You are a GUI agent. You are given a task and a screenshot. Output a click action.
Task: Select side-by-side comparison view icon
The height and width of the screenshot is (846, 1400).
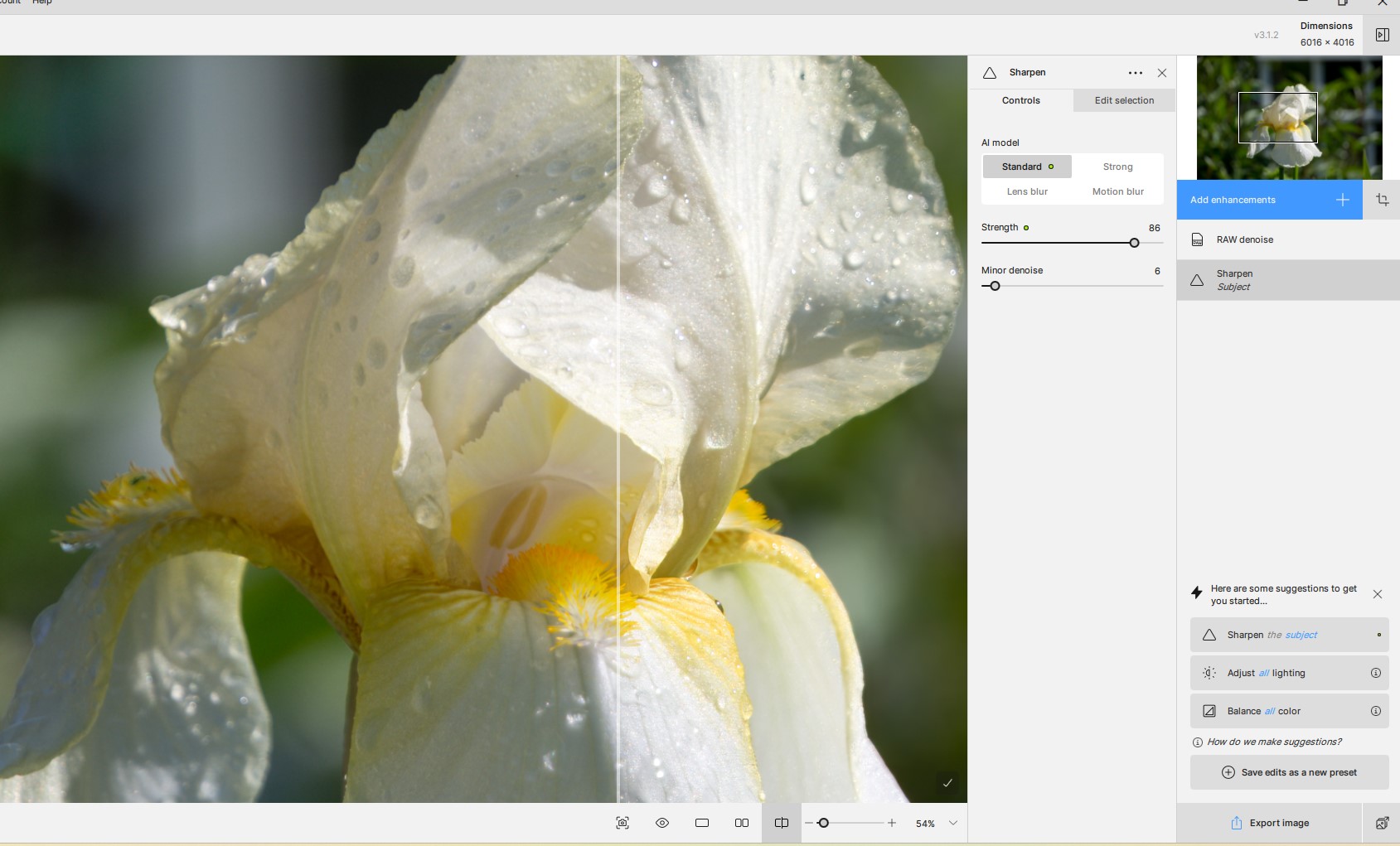[742, 823]
